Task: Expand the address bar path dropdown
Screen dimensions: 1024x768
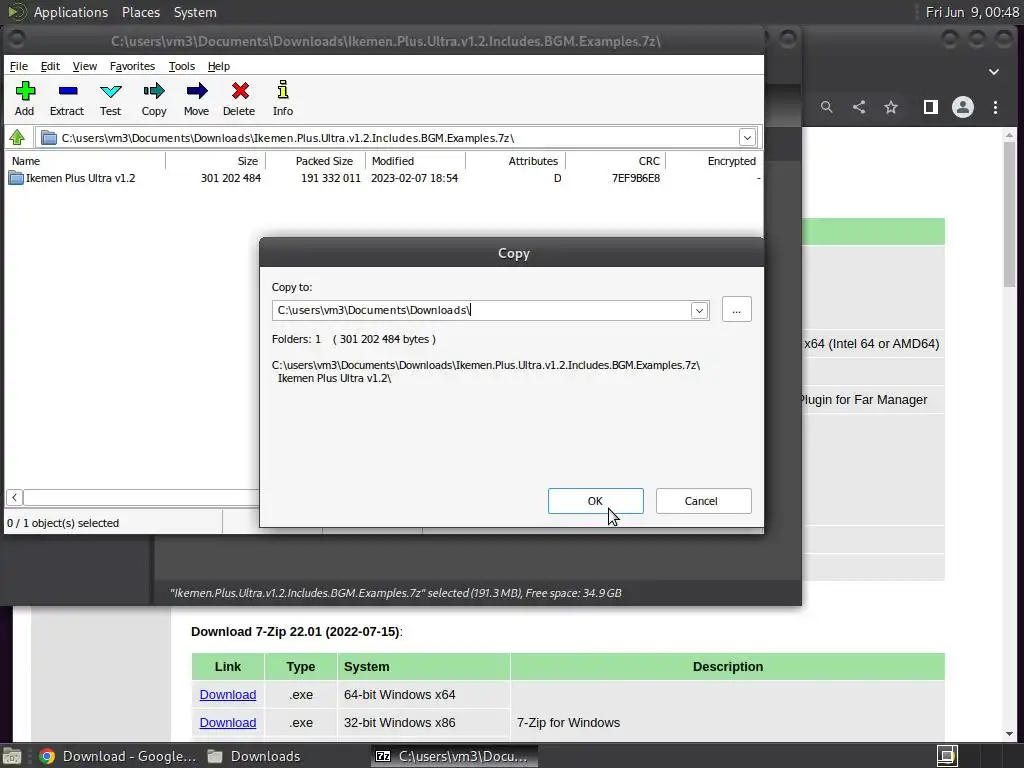Action: point(747,138)
